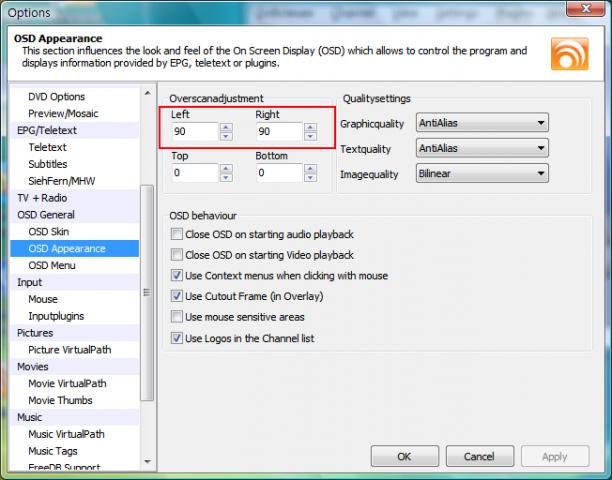Image resolution: width=612 pixels, height=480 pixels.
Task: Select Preview/Mosaic in the tree
Action: (x=63, y=114)
